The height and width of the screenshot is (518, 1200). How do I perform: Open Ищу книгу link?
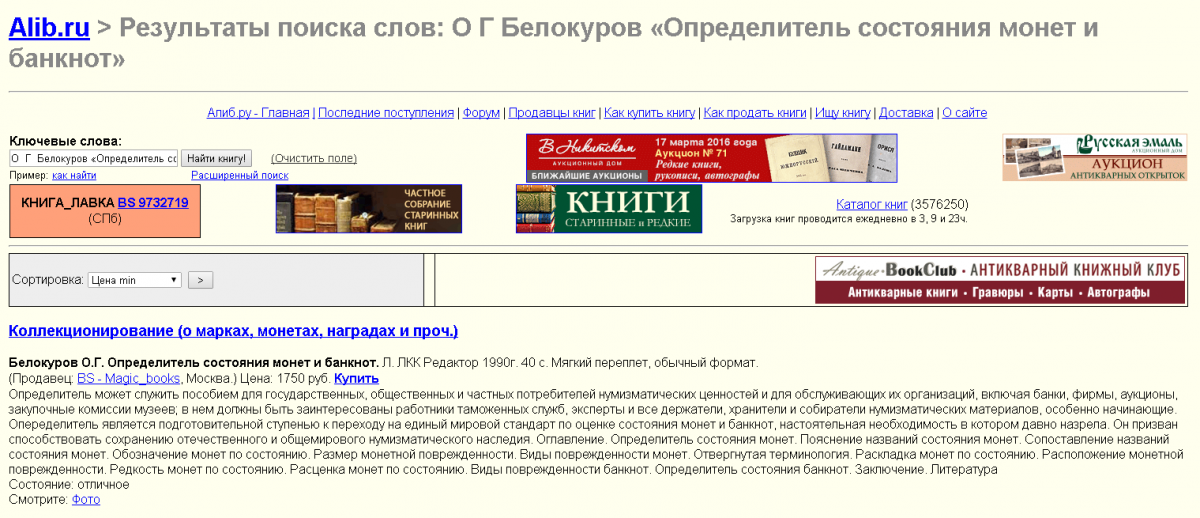pos(843,113)
